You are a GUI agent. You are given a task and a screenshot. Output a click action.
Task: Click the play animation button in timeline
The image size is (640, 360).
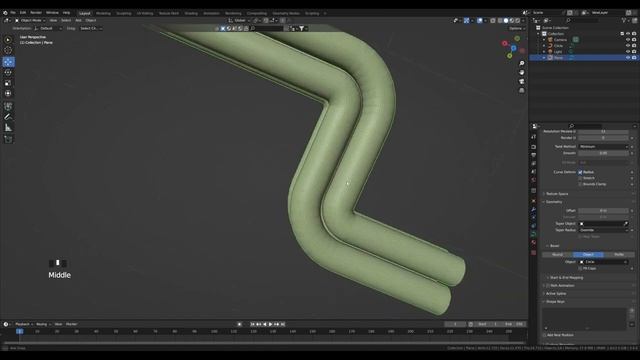(271, 324)
